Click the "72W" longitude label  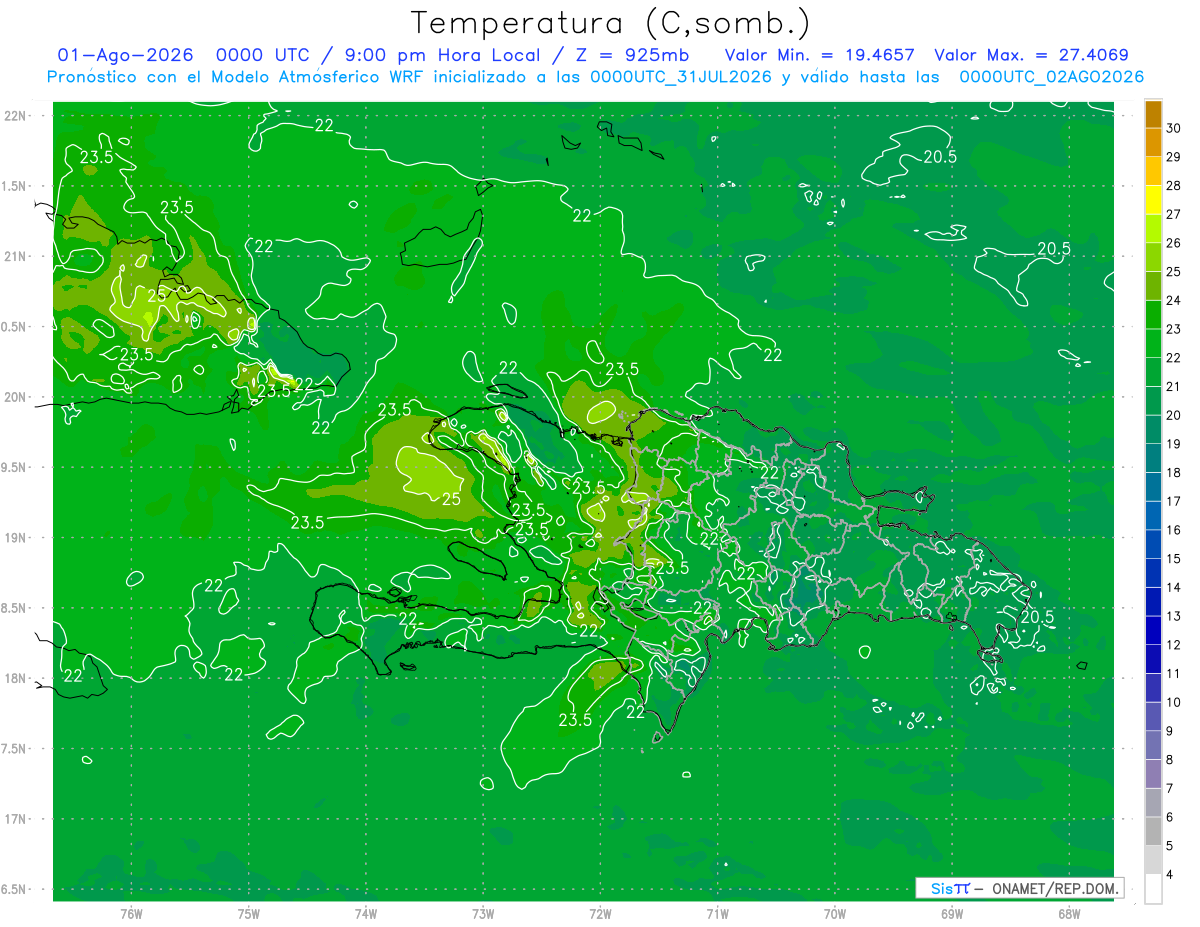pos(601,914)
